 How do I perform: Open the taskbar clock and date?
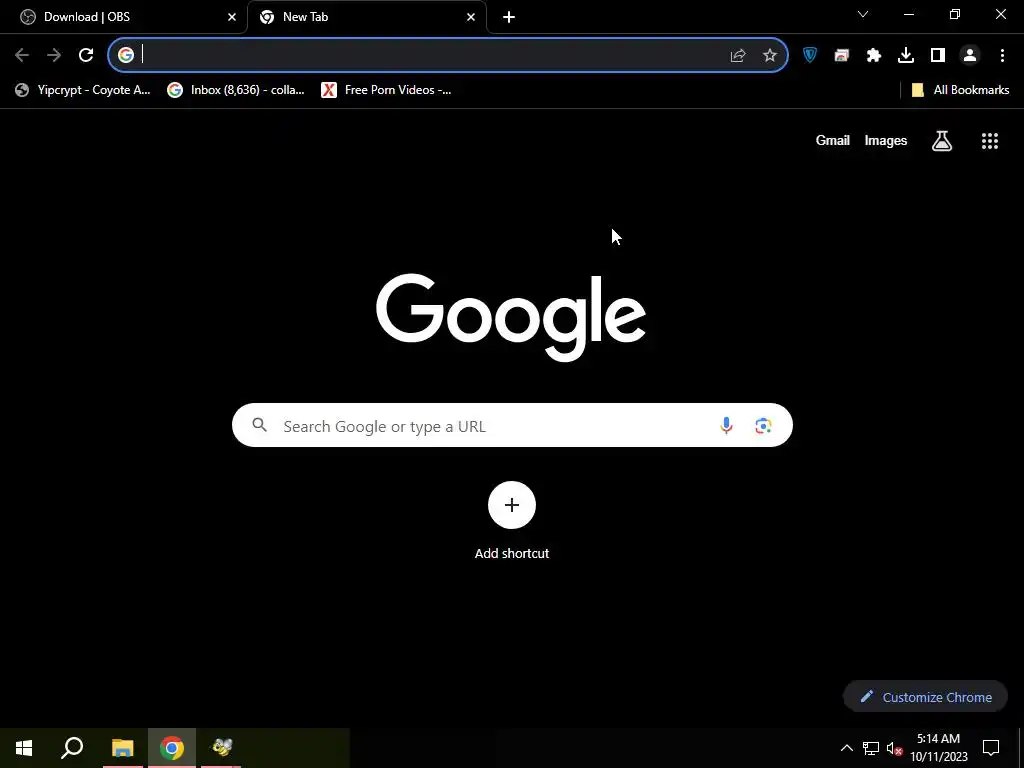click(x=939, y=748)
